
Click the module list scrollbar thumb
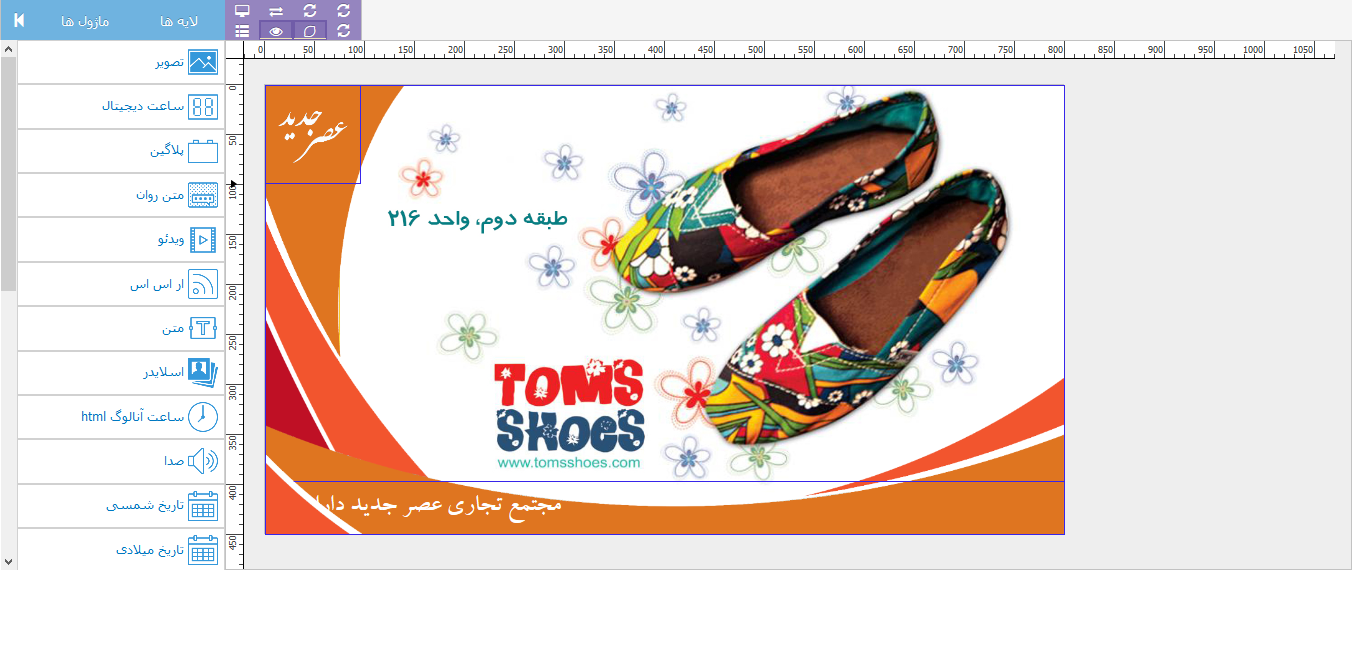8,173
